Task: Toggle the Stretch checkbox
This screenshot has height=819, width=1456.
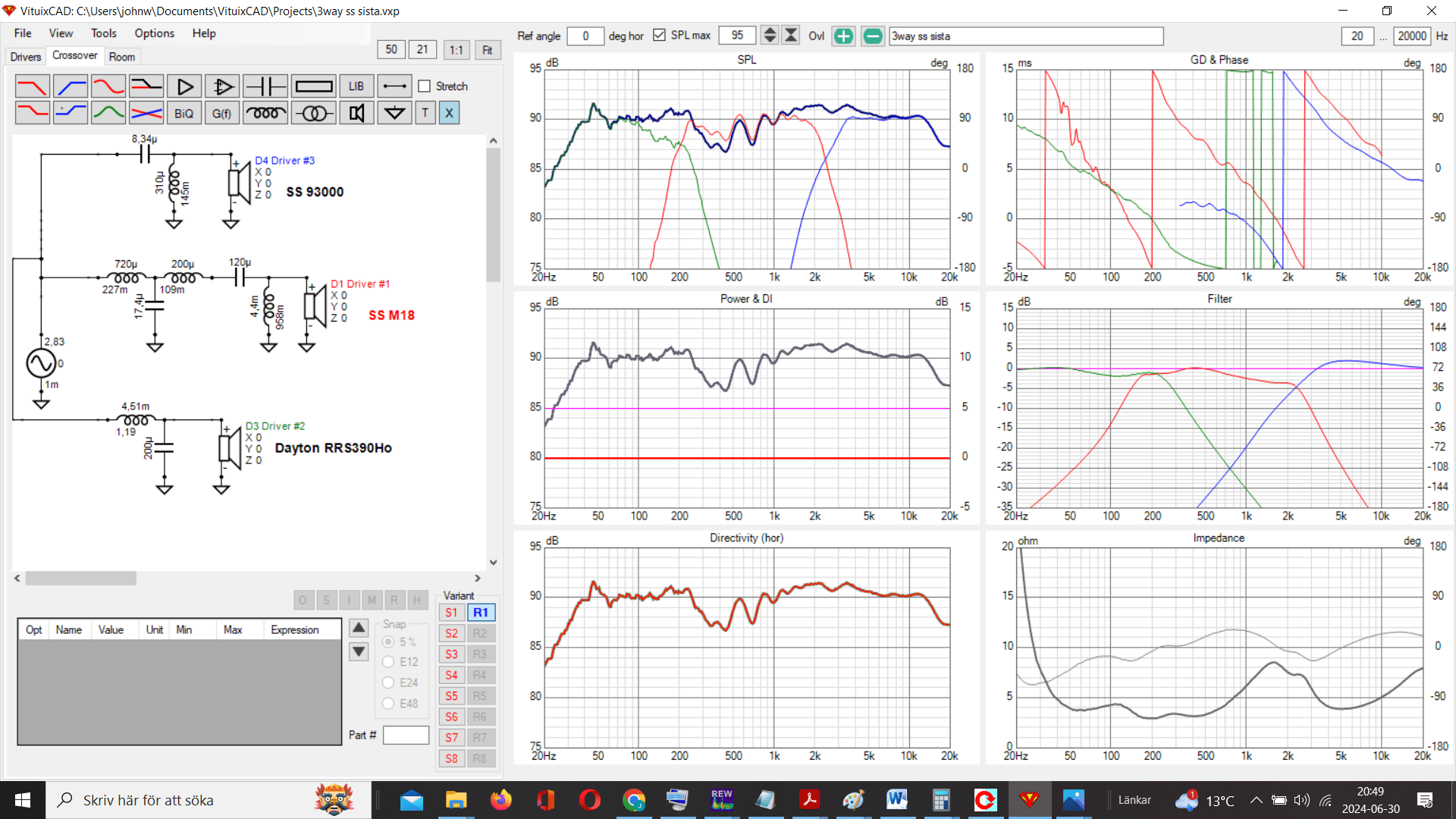Action: pyautogui.click(x=425, y=86)
